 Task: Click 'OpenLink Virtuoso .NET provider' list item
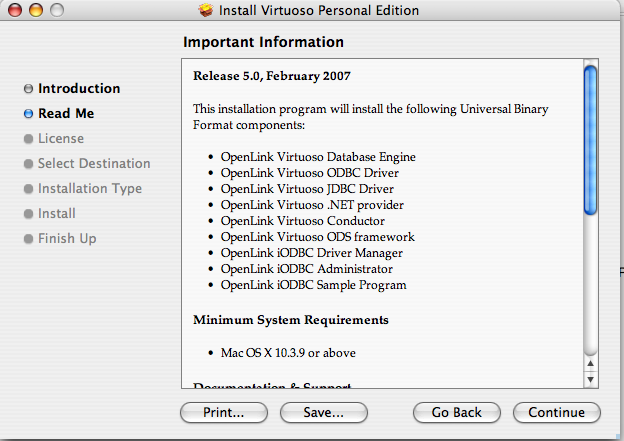(x=312, y=205)
